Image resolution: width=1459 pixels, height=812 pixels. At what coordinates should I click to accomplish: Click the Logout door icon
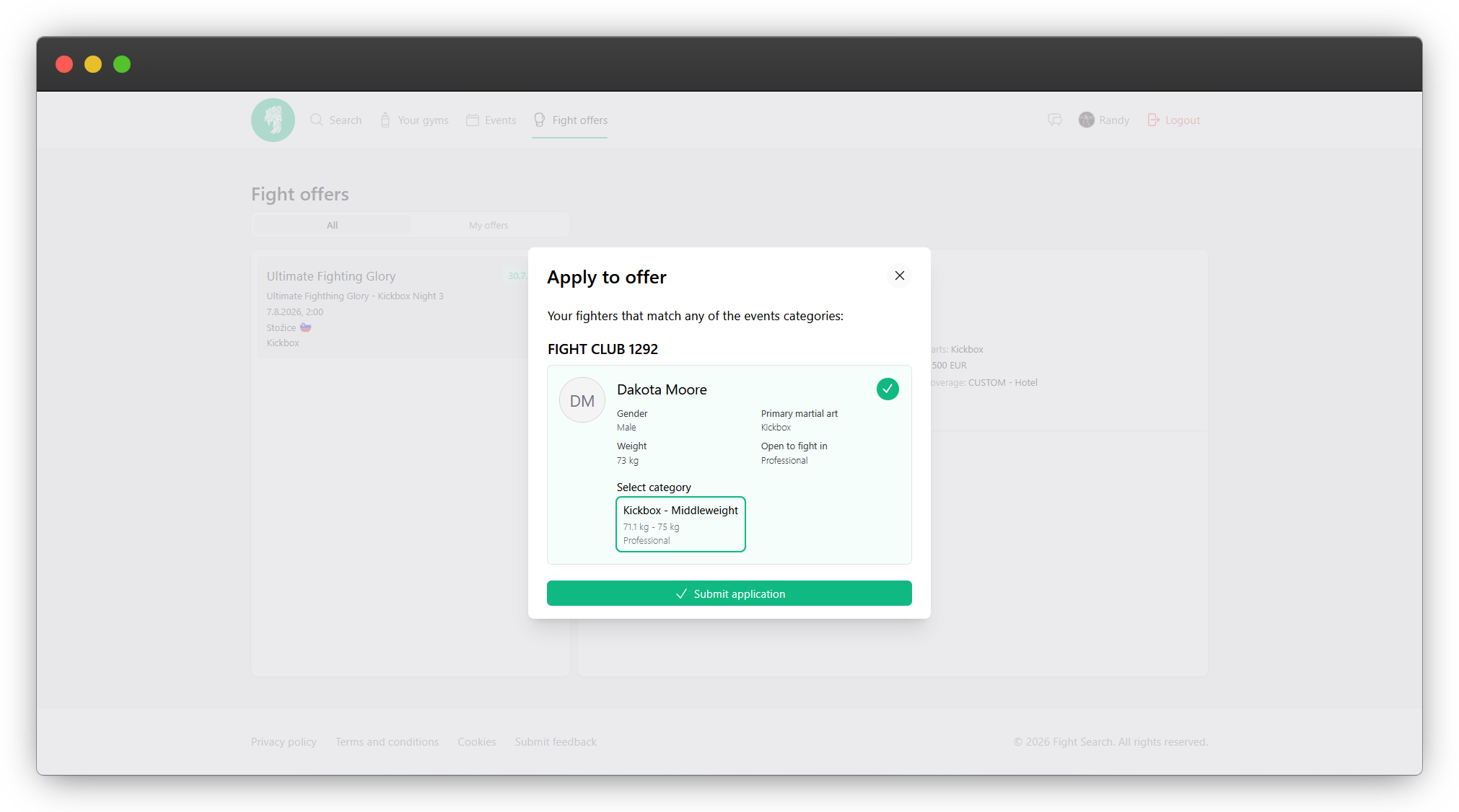[1154, 120]
